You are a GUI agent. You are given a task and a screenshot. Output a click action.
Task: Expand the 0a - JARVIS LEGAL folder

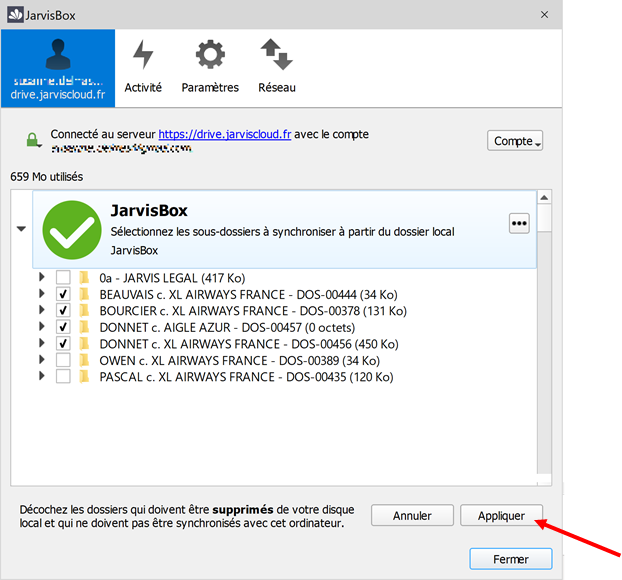pyautogui.click(x=42, y=277)
